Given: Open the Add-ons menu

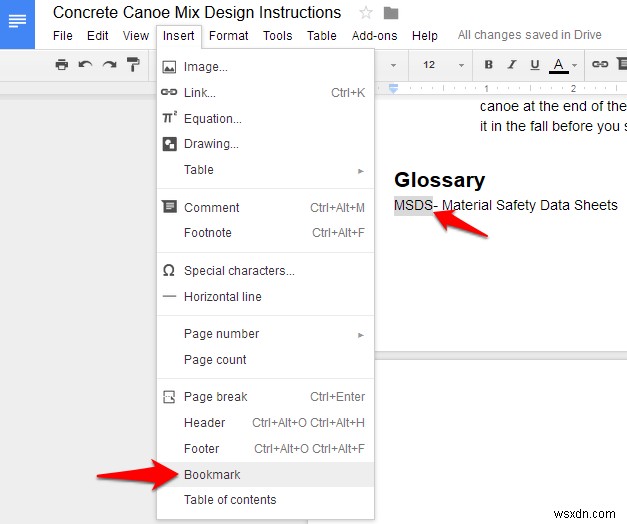Looking at the screenshot, I should [x=374, y=36].
